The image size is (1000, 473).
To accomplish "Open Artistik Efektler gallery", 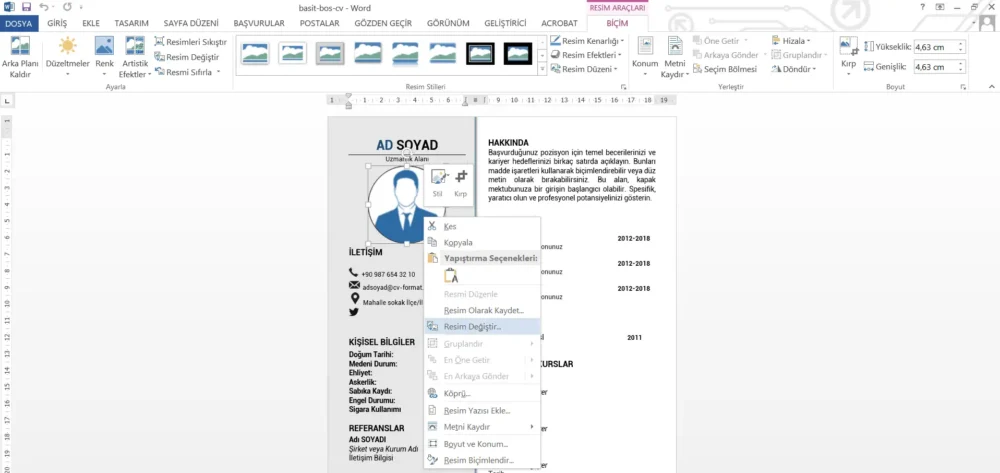I will tap(135, 56).
